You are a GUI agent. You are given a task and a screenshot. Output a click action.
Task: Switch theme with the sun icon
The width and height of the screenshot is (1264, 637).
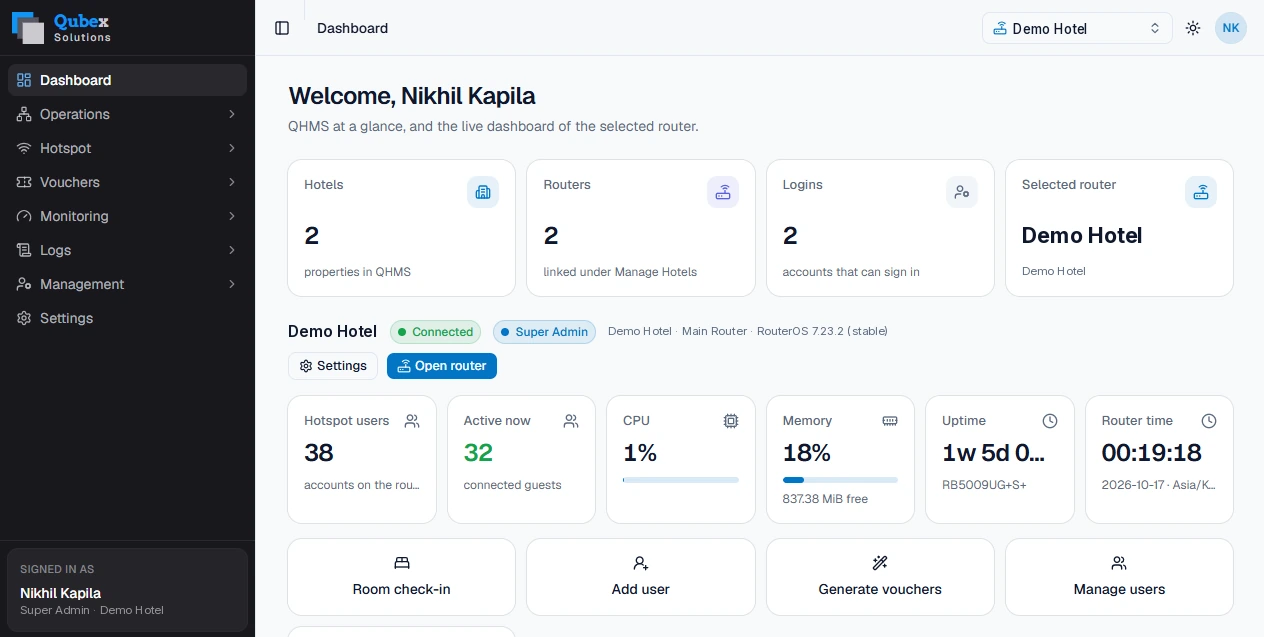pyautogui.click(x=1193, y=28)
